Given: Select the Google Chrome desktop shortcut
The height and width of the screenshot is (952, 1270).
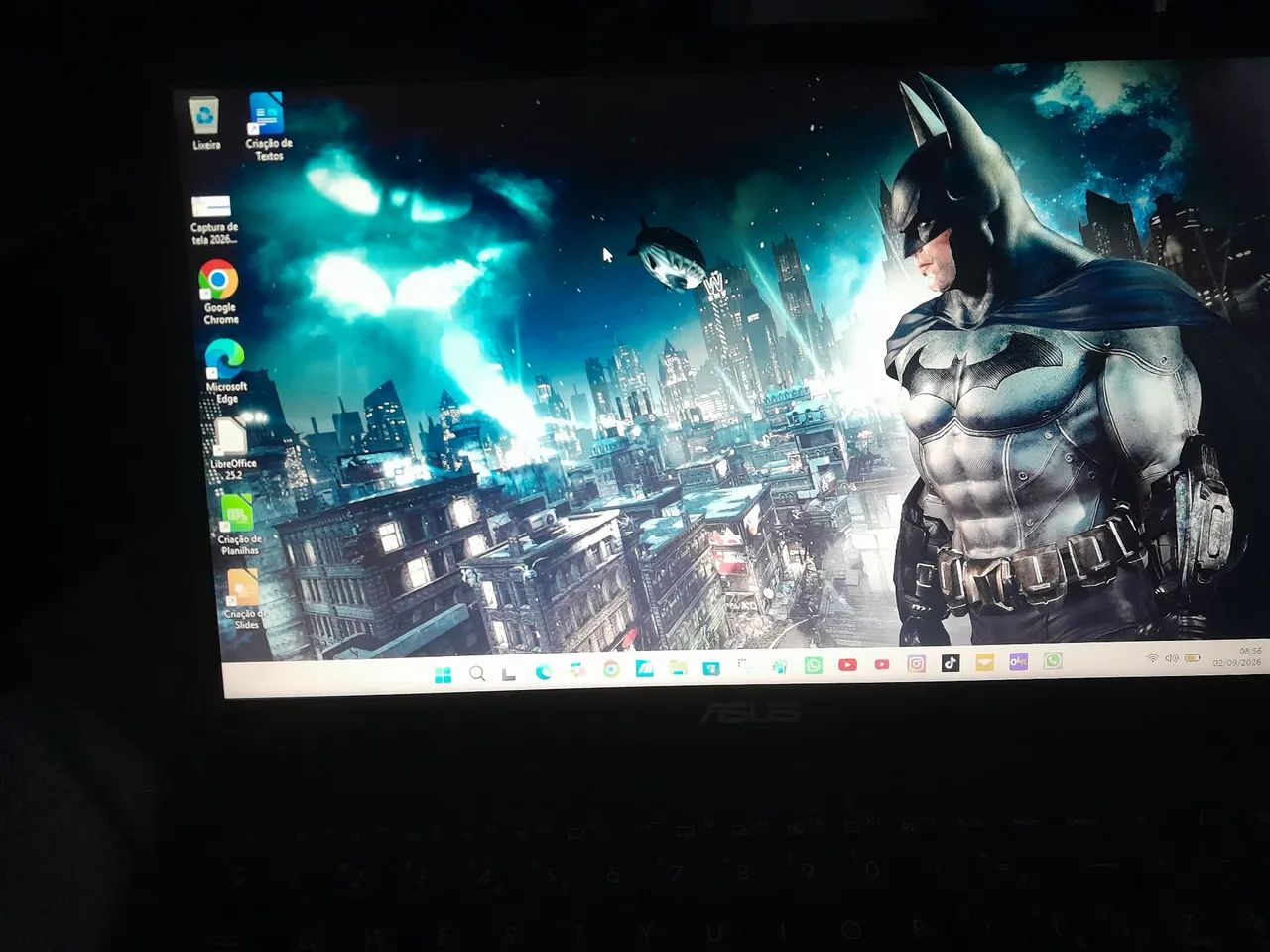Looking at the screenshot, I should pos(219,292).
